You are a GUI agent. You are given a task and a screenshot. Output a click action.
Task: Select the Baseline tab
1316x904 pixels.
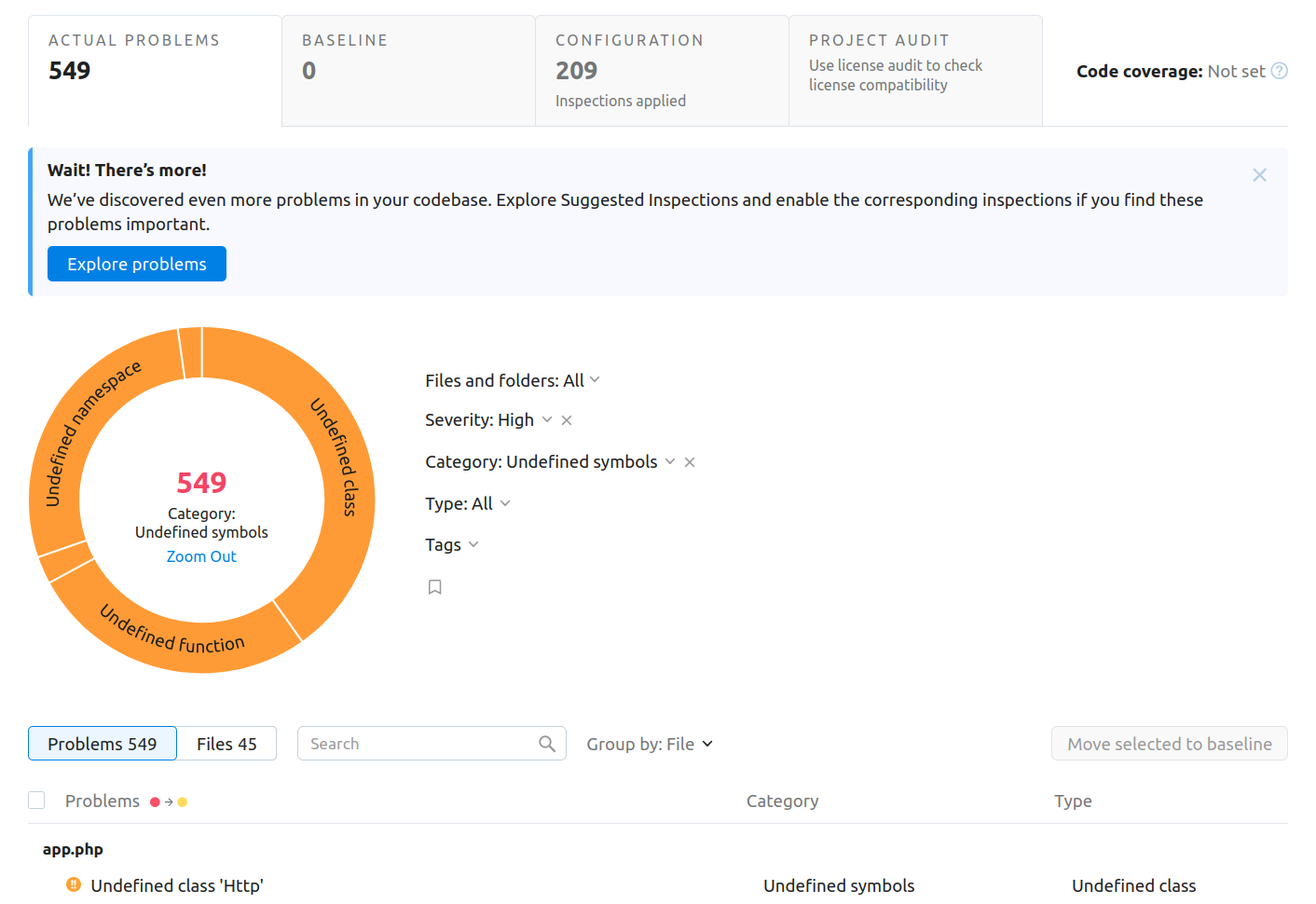(x=408, y=71)
